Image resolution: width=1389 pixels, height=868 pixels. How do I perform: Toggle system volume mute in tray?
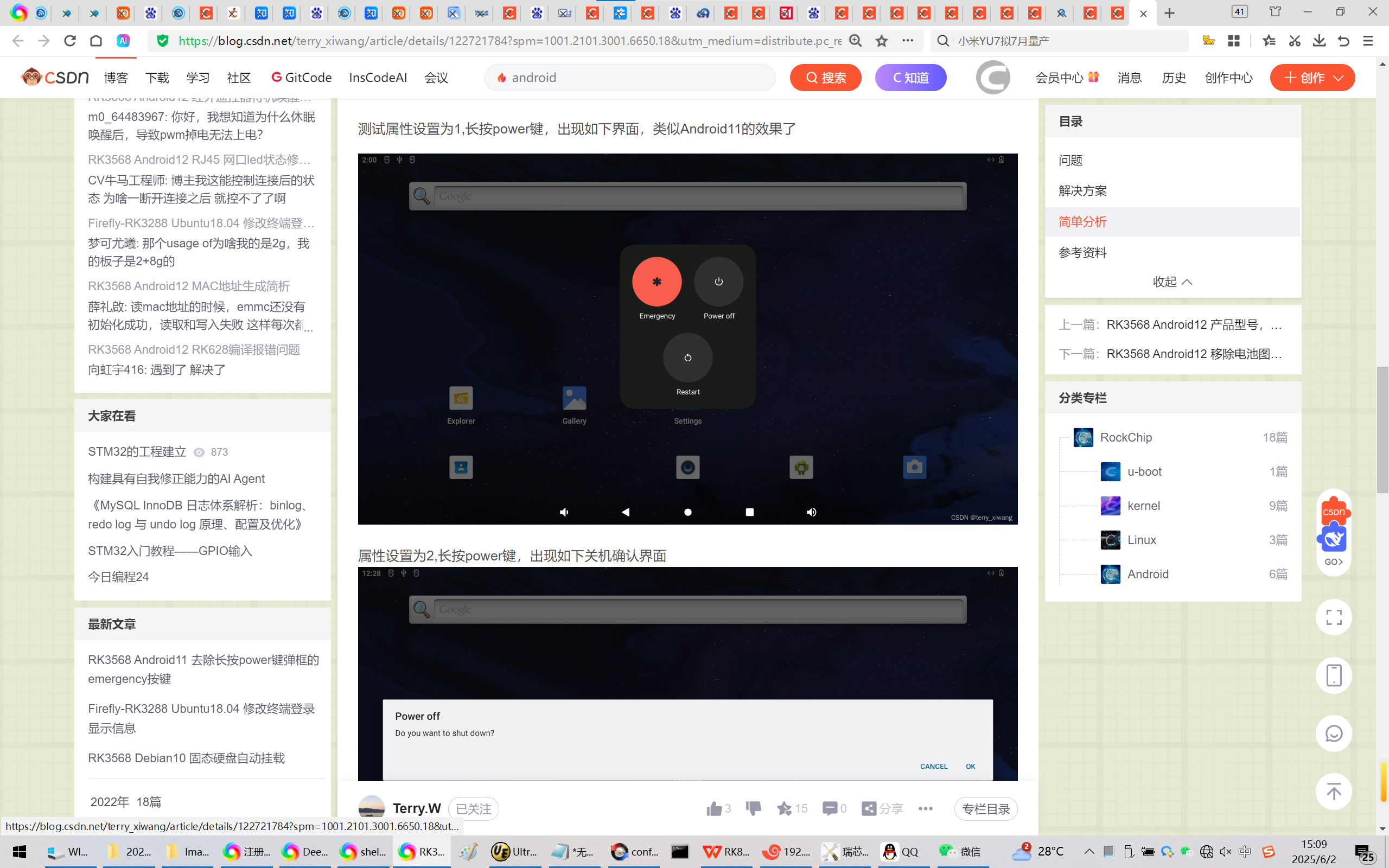click(1226, 851)
